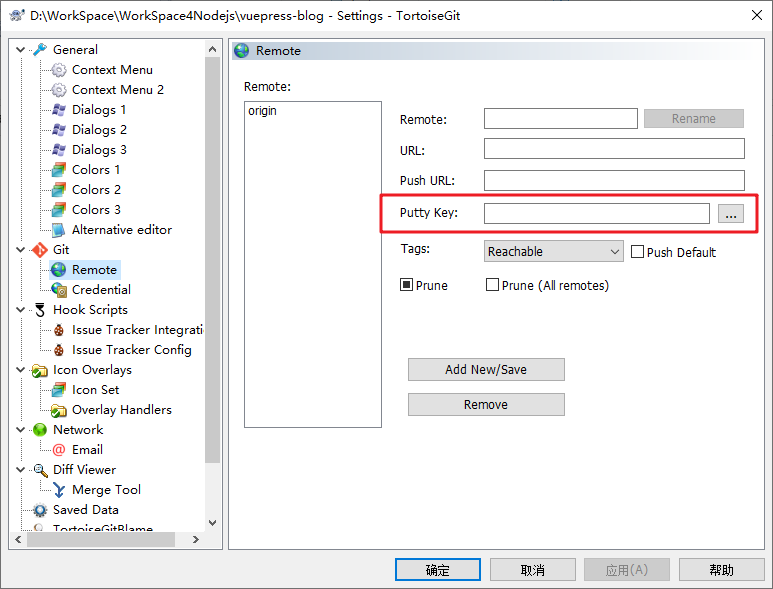Image resolution: width=773 pixels, height=589 pixels.
Task: Click the Email at-sign icon
Action: (59, 450)
